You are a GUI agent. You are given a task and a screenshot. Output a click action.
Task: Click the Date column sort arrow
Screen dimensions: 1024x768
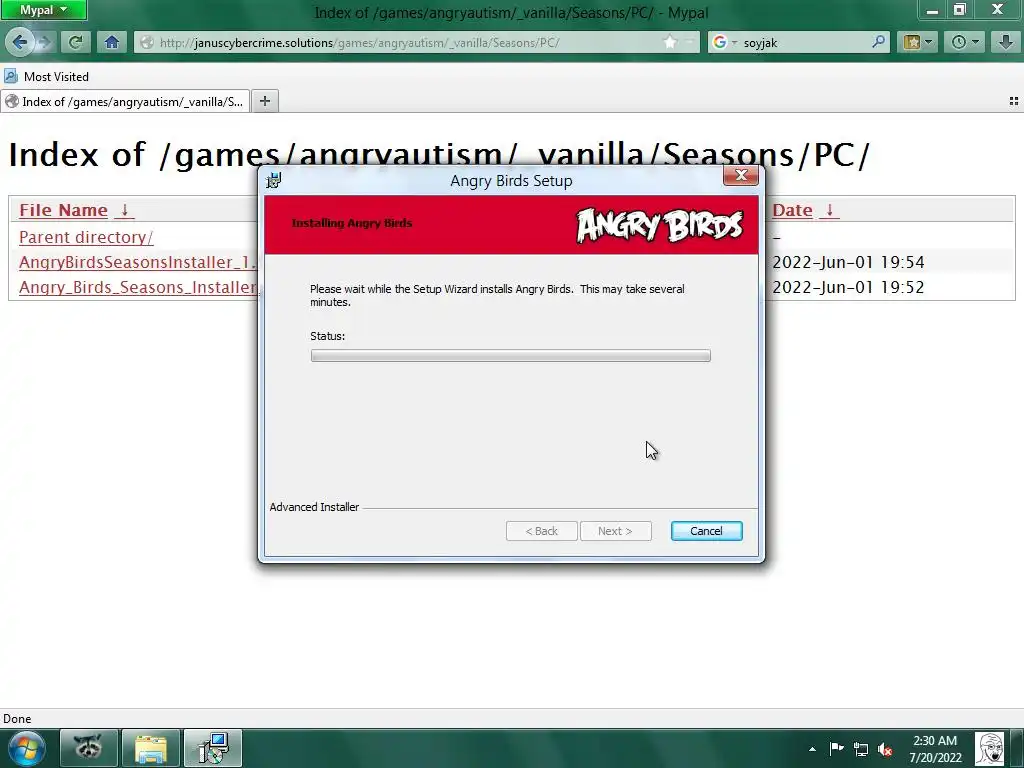[x=829, y=210]
